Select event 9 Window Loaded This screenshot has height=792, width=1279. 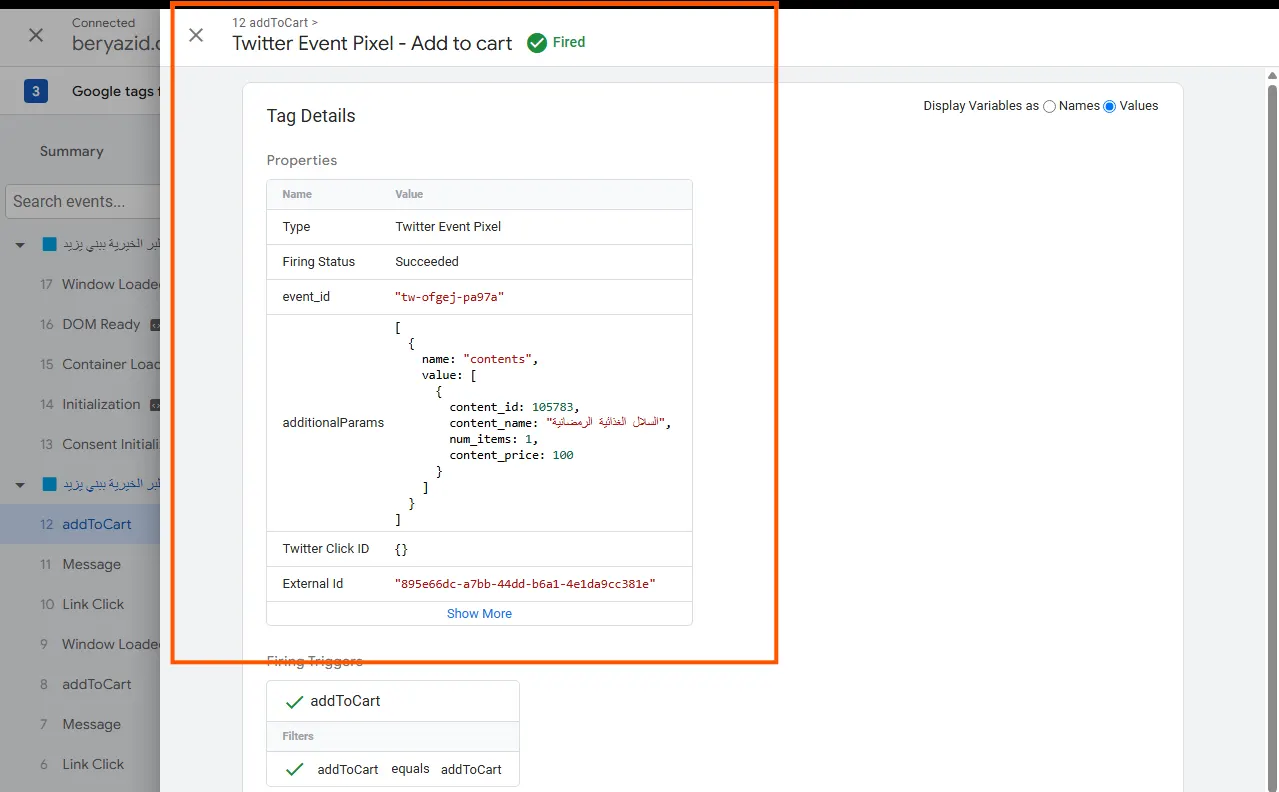80,644
